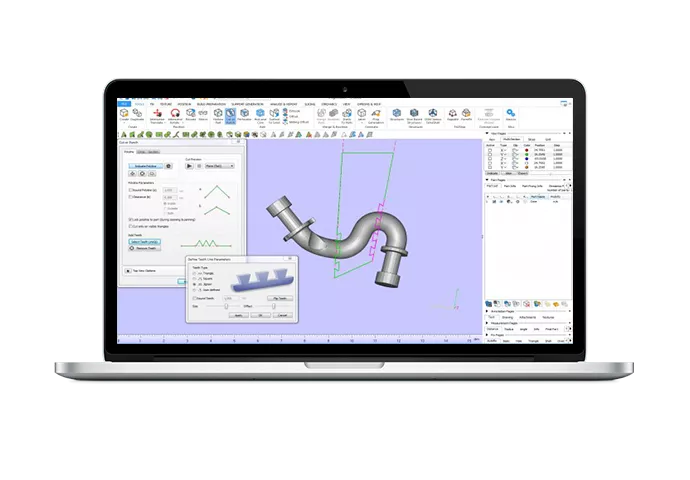Click the Prop Generation icon
This screenshot has height=480, width=690.
click(376, 114)
